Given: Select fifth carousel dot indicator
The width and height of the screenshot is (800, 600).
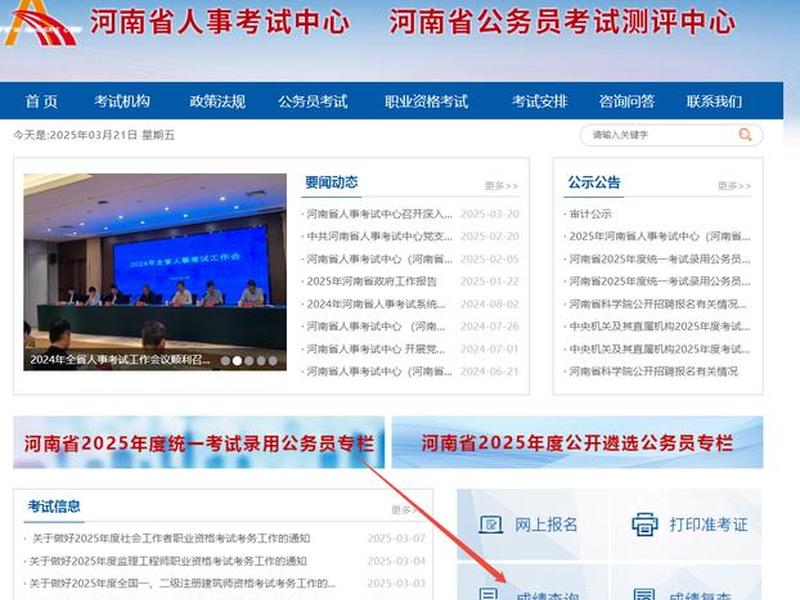Looking at the screenshot, I should 273,361.
